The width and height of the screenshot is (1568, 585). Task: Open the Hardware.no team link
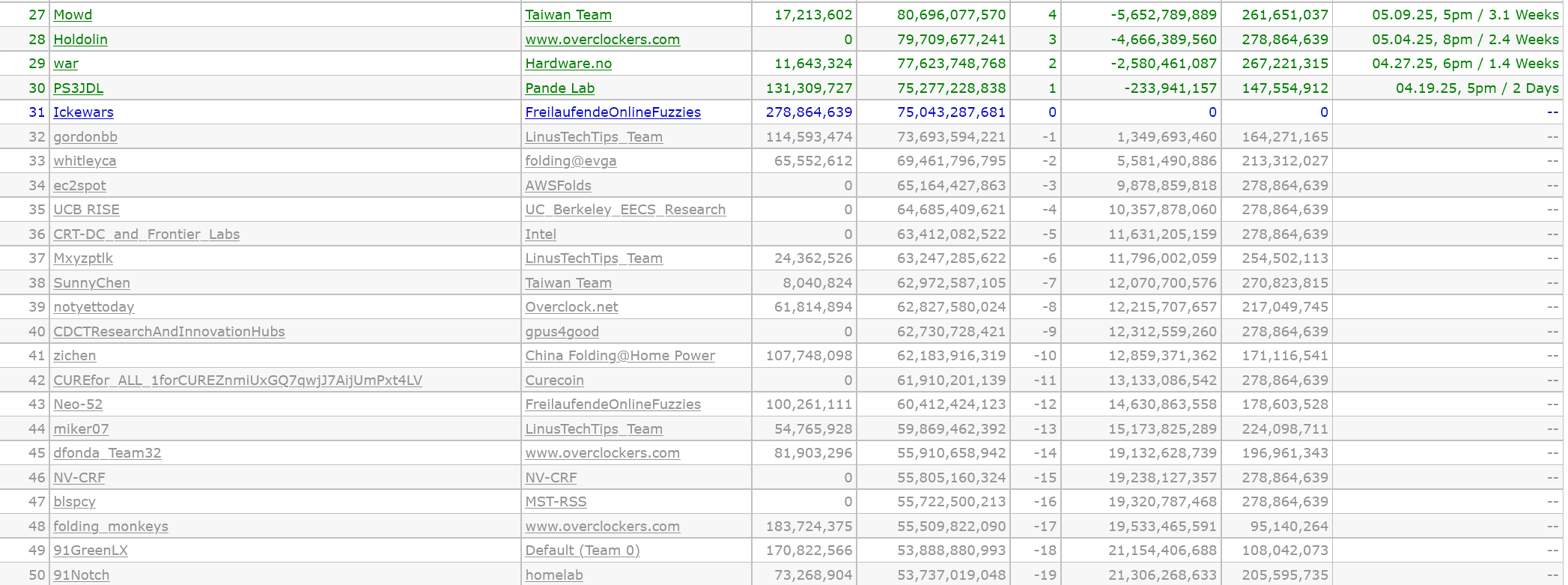568,64
